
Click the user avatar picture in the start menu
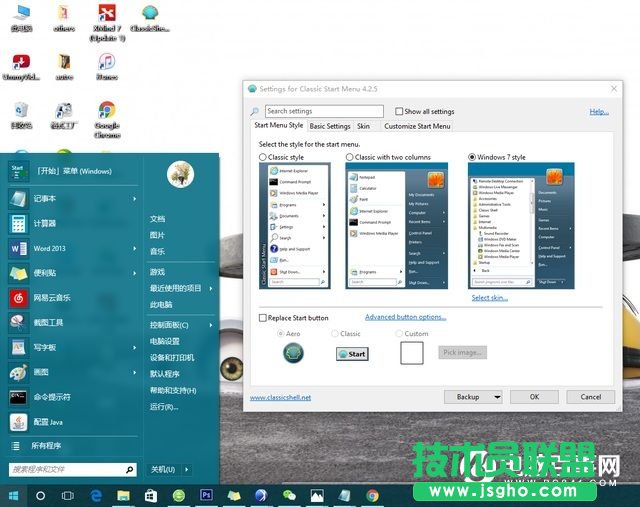click(180, 174)
